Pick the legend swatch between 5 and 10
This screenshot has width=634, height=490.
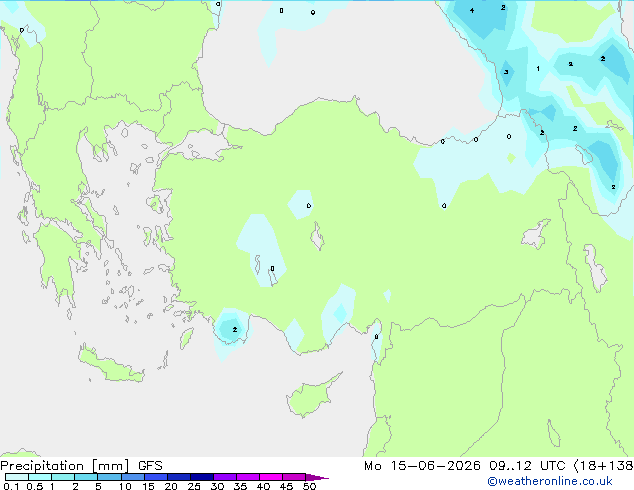coord(110,477)
